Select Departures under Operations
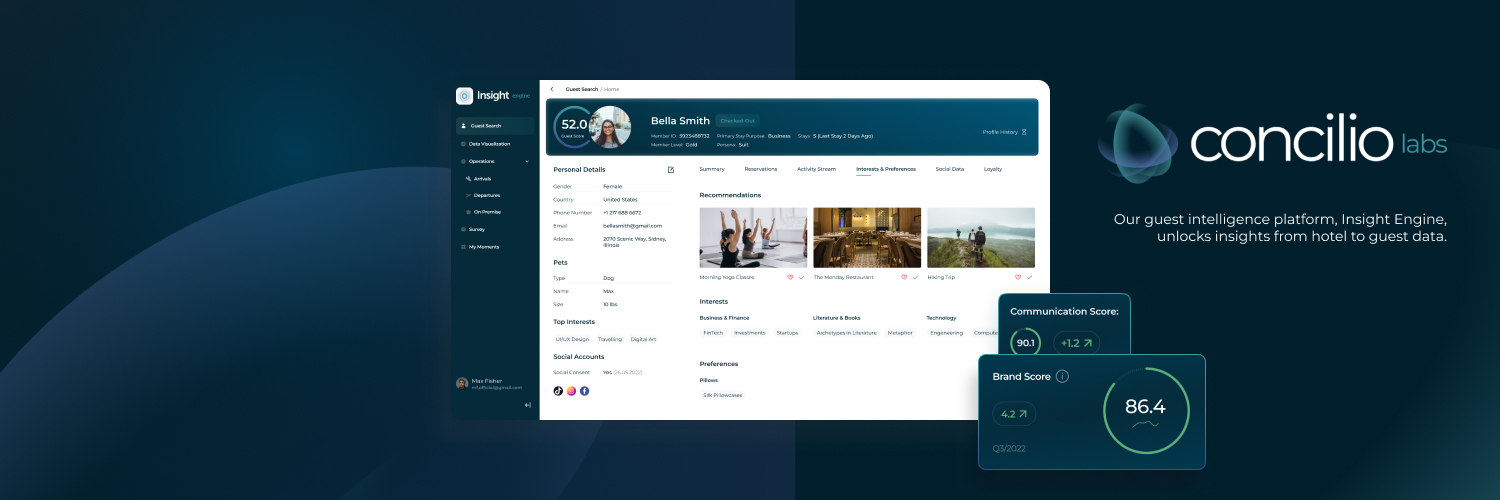1500x500 pixels. pyautogui.click(x=487, y=196)
